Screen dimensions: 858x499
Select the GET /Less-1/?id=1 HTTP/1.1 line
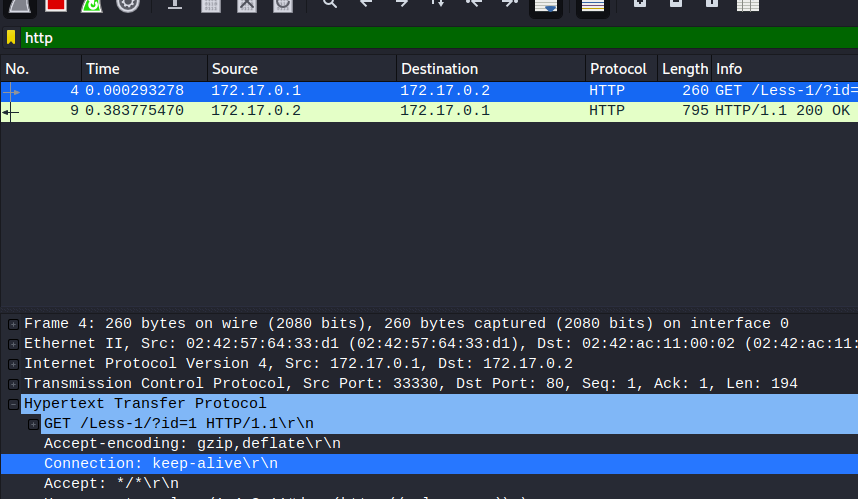449,423
